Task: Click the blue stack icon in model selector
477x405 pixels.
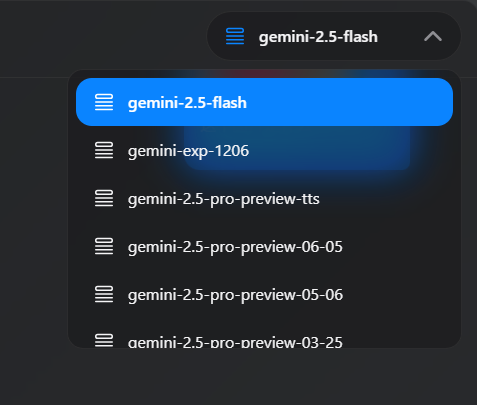Action: tap(235, 36)
